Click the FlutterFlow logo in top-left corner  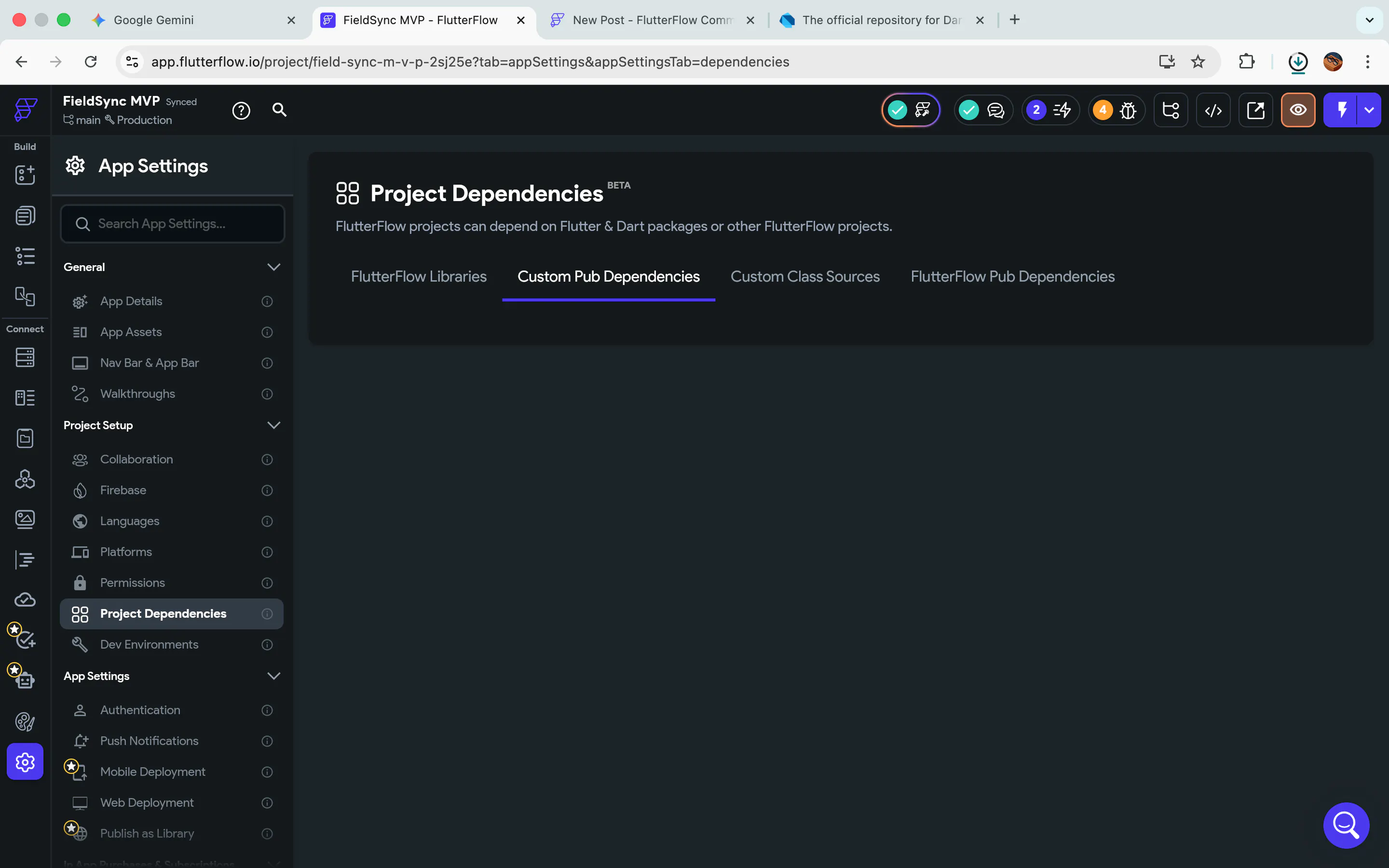pos(25,109)
